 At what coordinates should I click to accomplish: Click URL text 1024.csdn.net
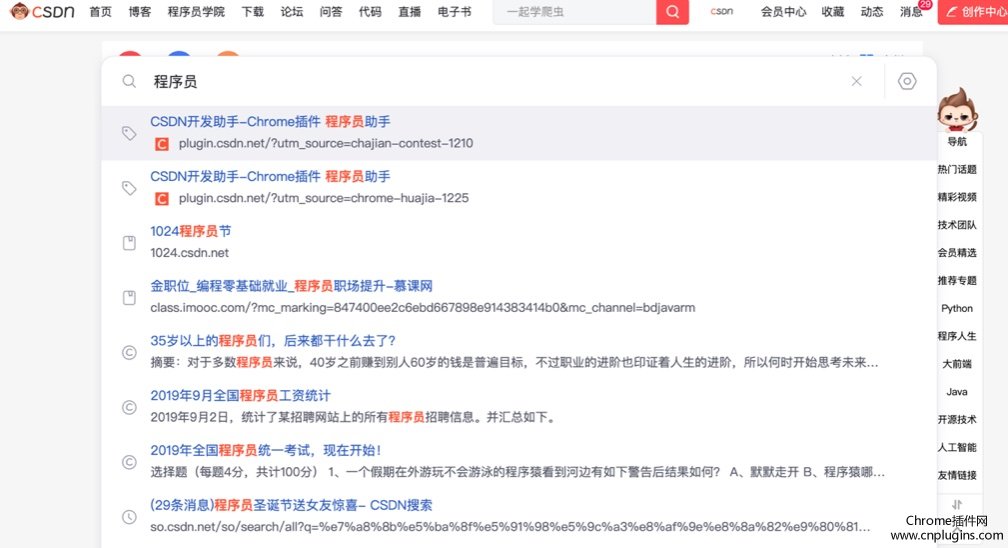click(x=190, y=253)
